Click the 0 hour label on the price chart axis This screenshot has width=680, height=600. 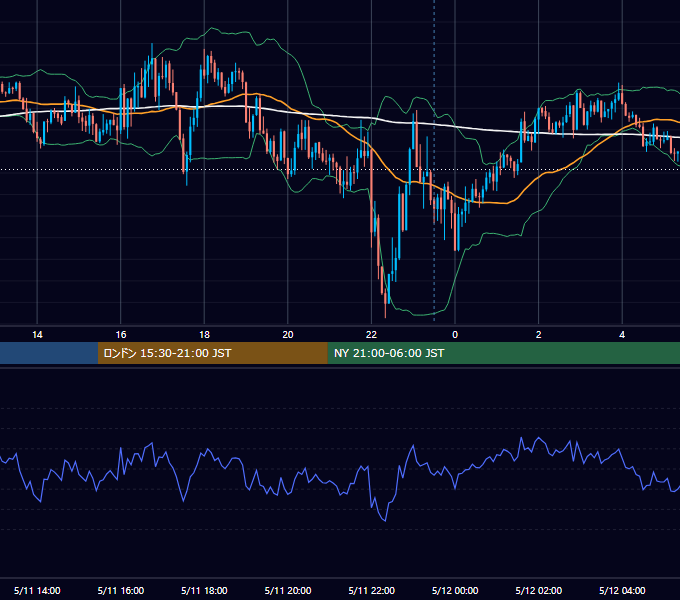tap(455, 335)
